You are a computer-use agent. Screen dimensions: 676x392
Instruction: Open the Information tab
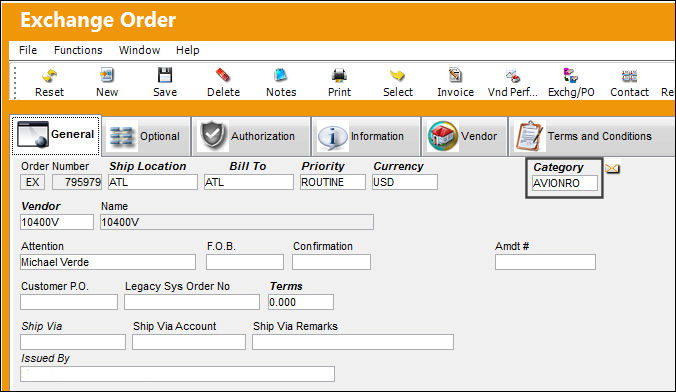tap(366, 136)
